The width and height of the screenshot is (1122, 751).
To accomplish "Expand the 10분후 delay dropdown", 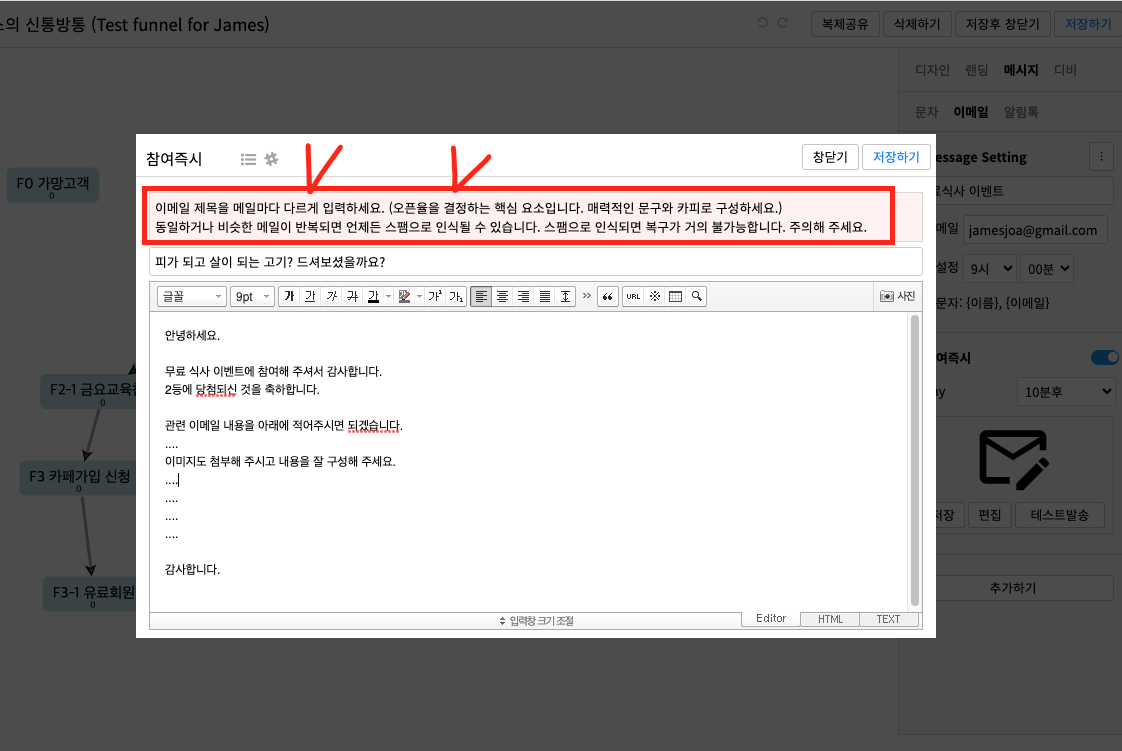I will pos(1066,391).
